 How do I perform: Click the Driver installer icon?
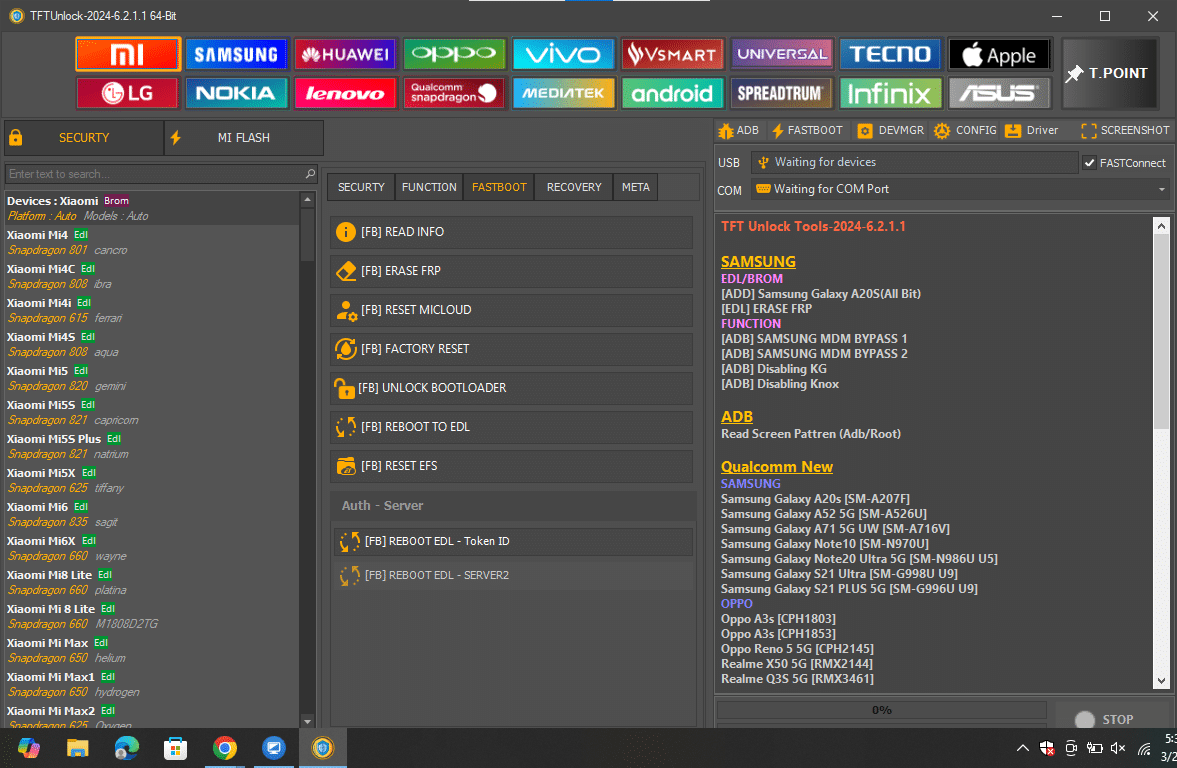(1032, 130)
